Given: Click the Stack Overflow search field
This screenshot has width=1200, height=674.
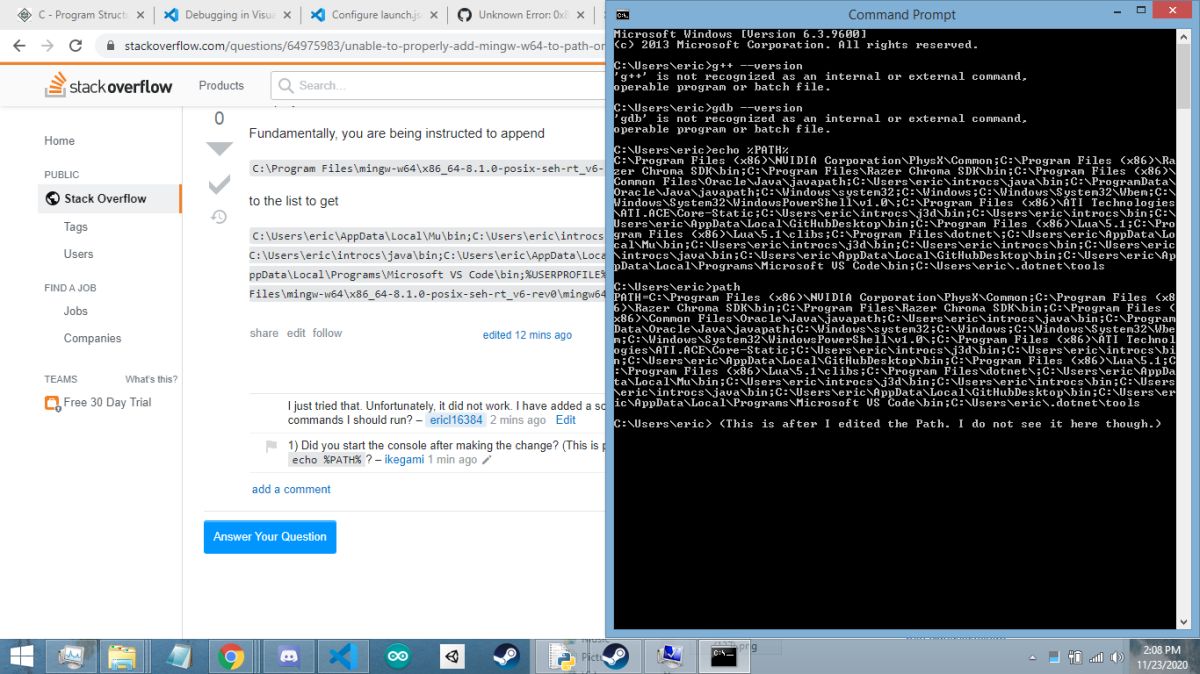Looking at the screenshot, I should coord(438,85).
